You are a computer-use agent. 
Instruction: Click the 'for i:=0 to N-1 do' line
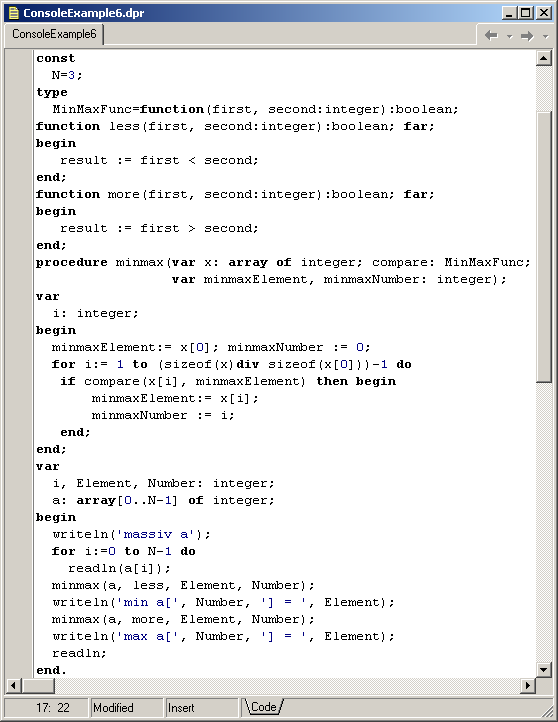(123, 552)
